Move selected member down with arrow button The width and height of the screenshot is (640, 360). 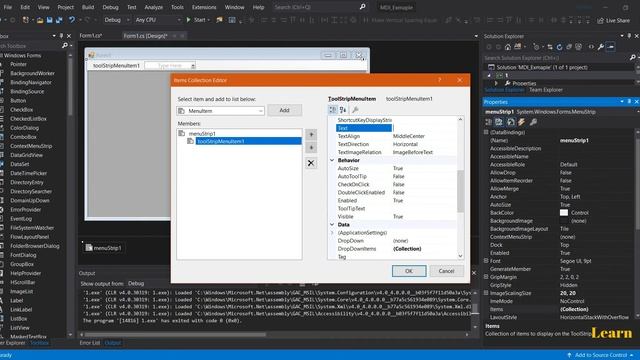[x=311, y=147]
